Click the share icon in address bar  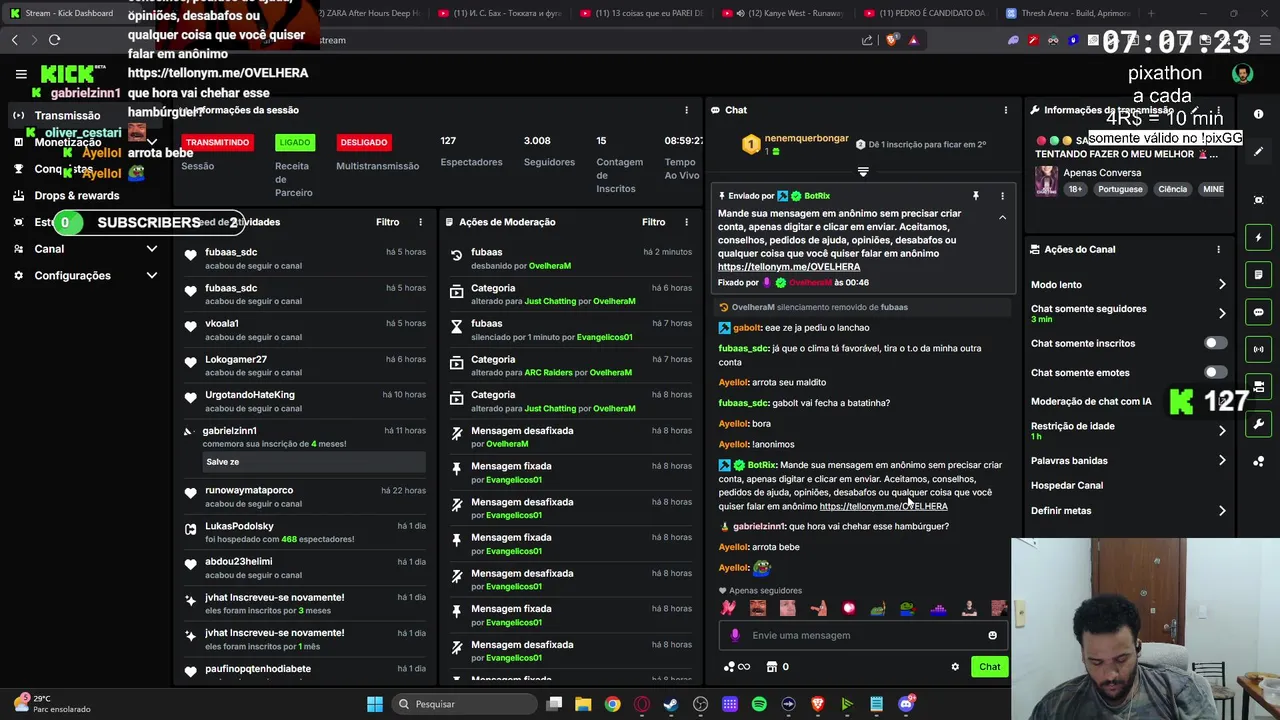click(x=867, y=40)
